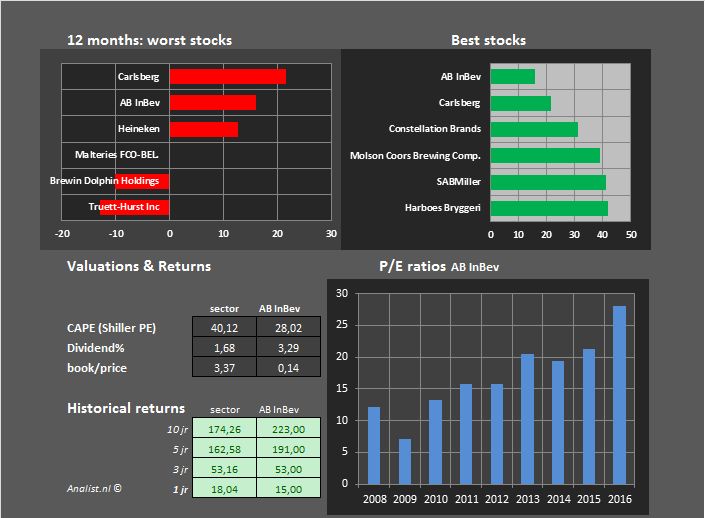Click AB InBev dividend cell 3,29
The height and width of the screenshot is (518, 705).
pos(288,348)
